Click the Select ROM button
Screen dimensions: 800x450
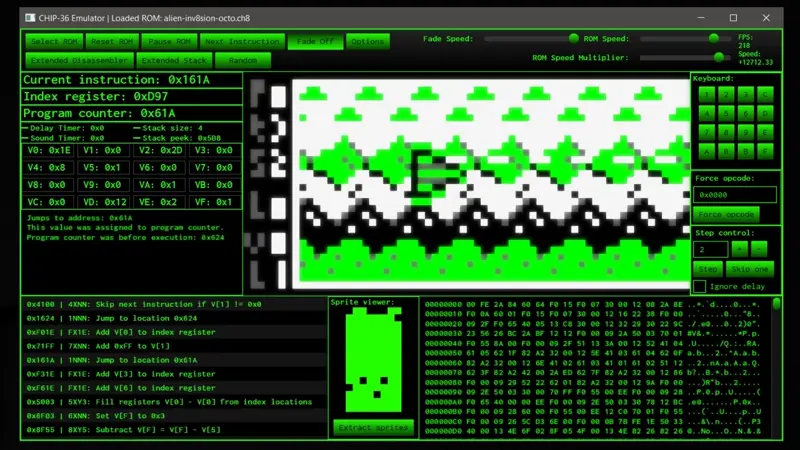tap(54, 41)
